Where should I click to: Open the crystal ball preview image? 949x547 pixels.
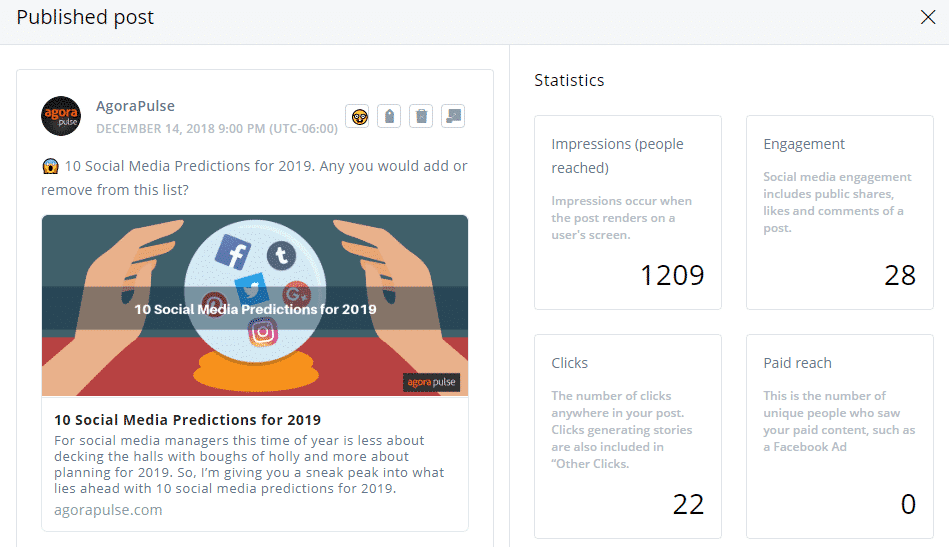pos(255,306)
